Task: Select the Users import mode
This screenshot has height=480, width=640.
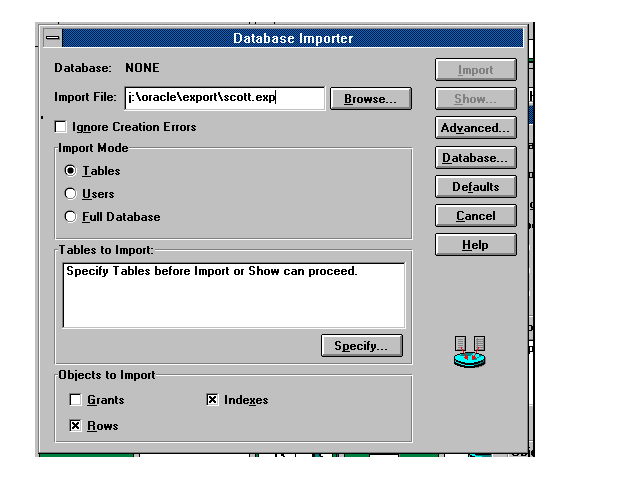Action: click(70, 194)
